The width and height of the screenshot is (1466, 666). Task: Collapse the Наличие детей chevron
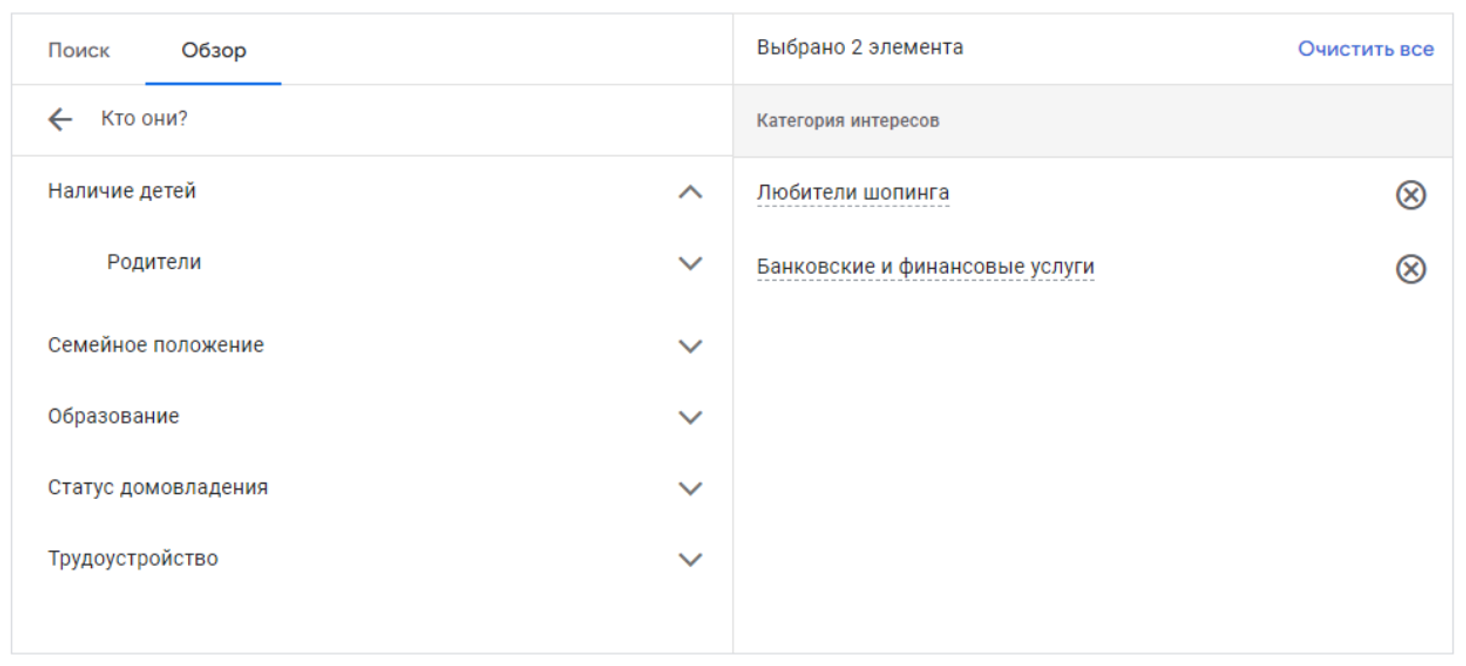tap(690, 192)
